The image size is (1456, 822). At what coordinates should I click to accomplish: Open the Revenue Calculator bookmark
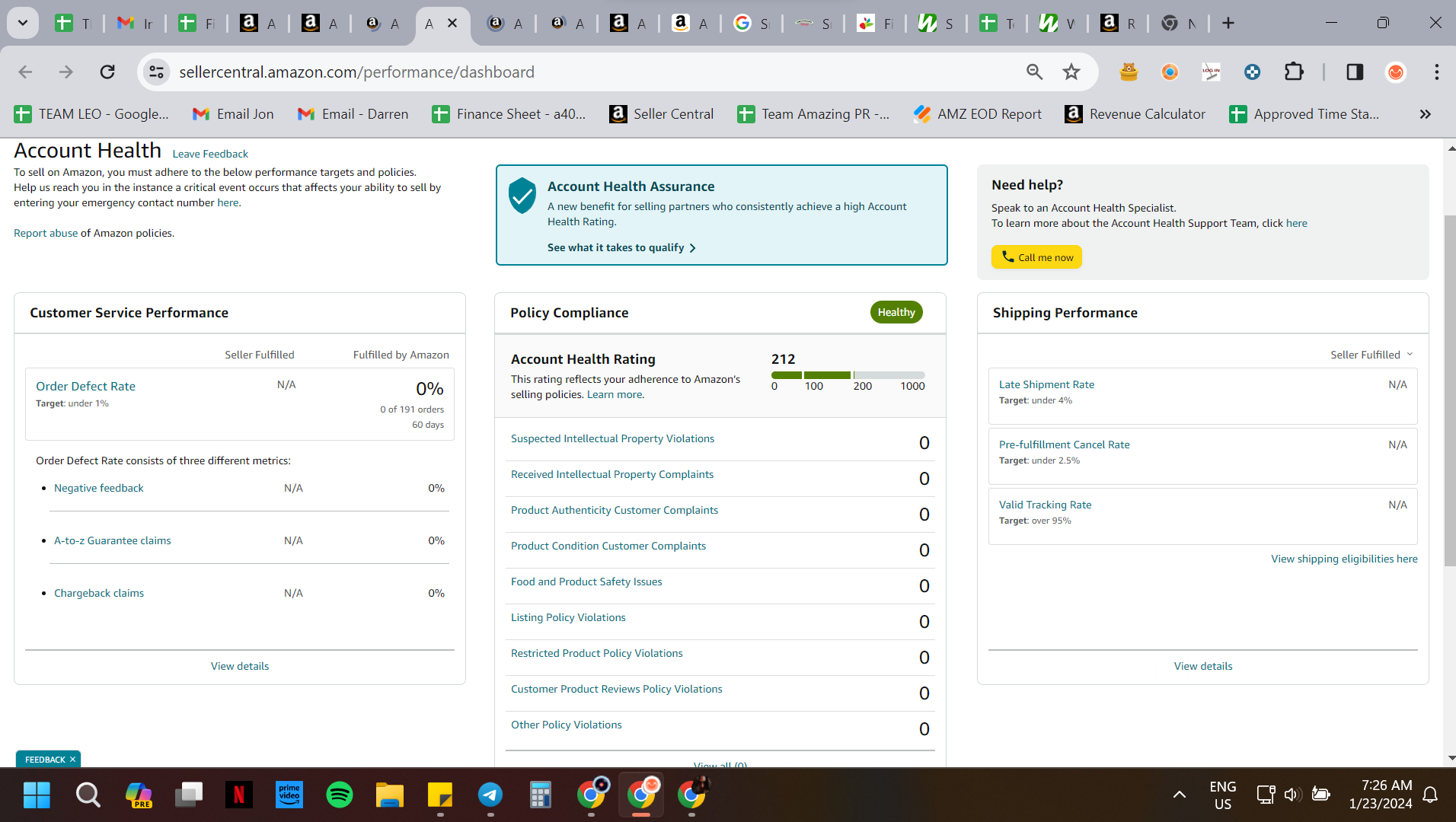(x=1135, y=114)
